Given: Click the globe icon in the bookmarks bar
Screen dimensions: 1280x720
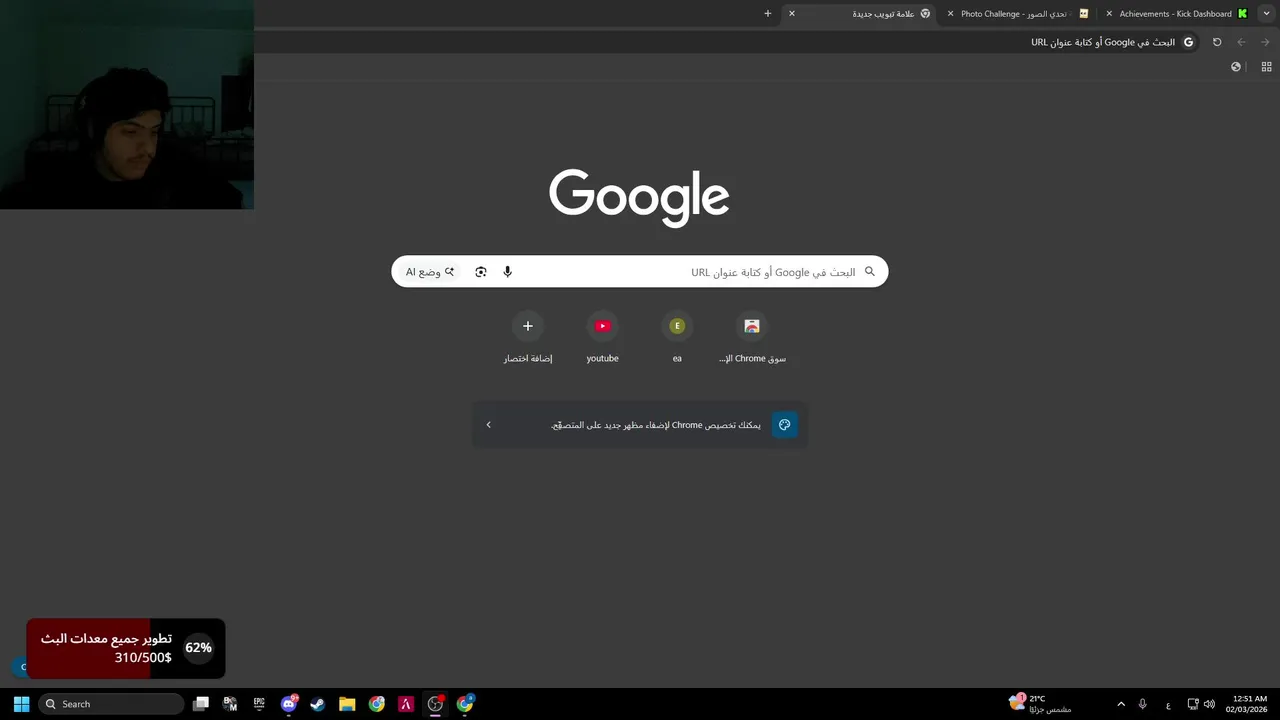Looking at the screenshot, I should (1236, 67).
